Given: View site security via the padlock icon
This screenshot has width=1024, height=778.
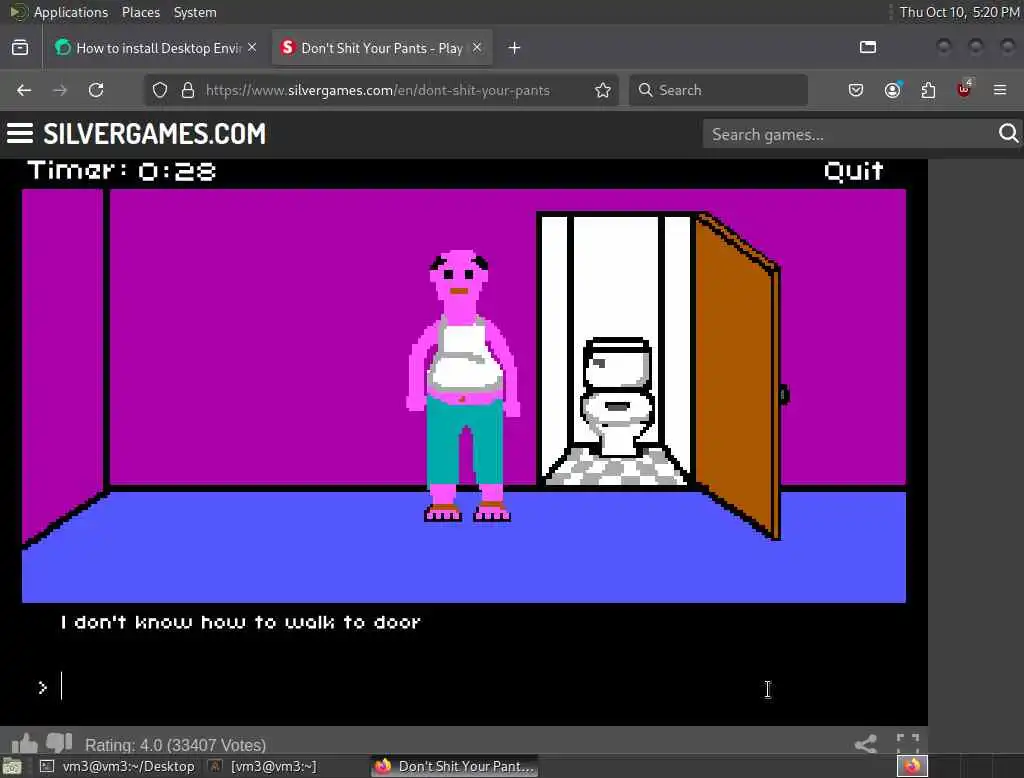Looking at the screenshot, I should pos(188,90).
